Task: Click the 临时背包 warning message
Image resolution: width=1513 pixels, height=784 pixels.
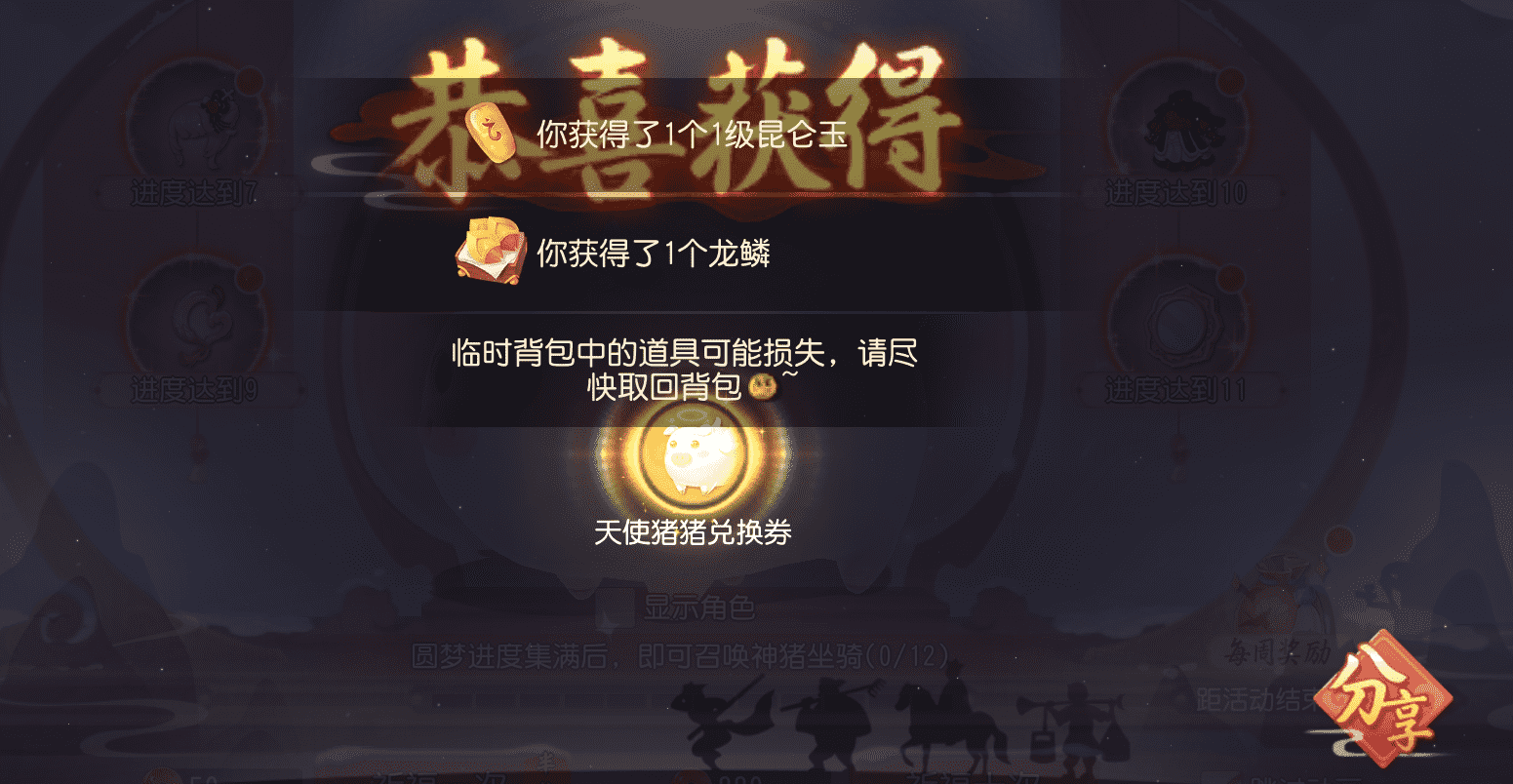Action: tap(686, 370)
